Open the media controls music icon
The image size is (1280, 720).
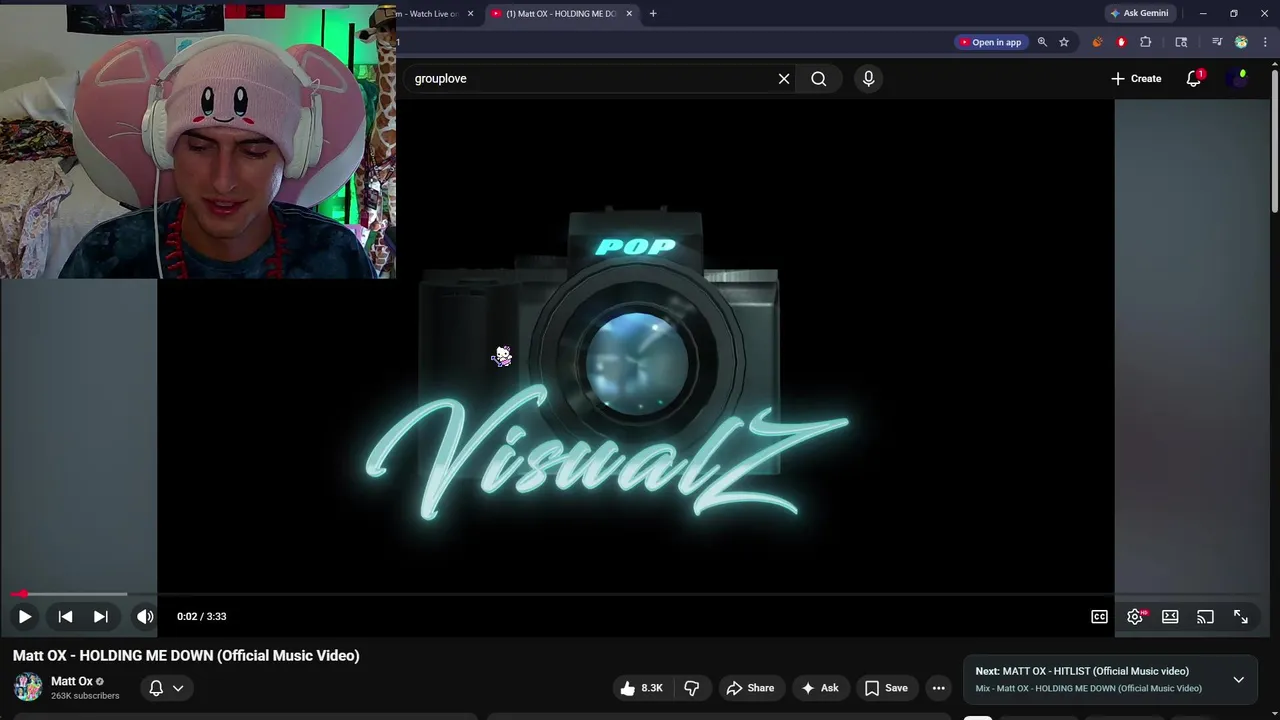coord(1217,42)
